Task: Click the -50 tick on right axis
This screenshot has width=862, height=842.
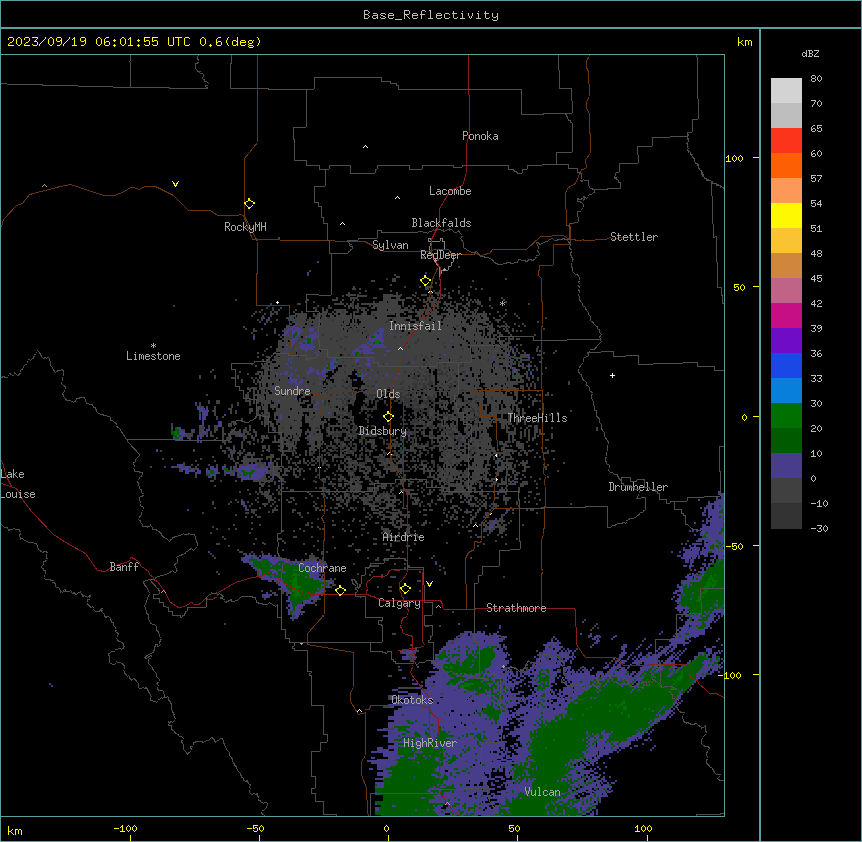Action: click(734, 546)
